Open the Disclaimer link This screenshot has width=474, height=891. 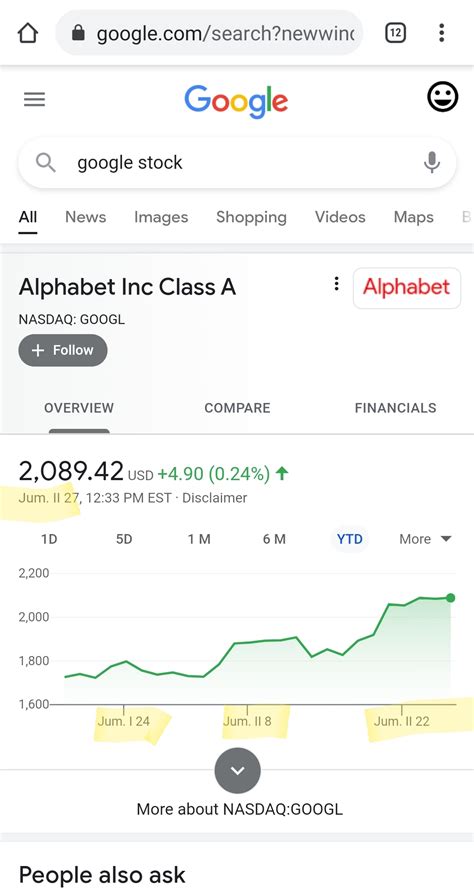point(215,498)
